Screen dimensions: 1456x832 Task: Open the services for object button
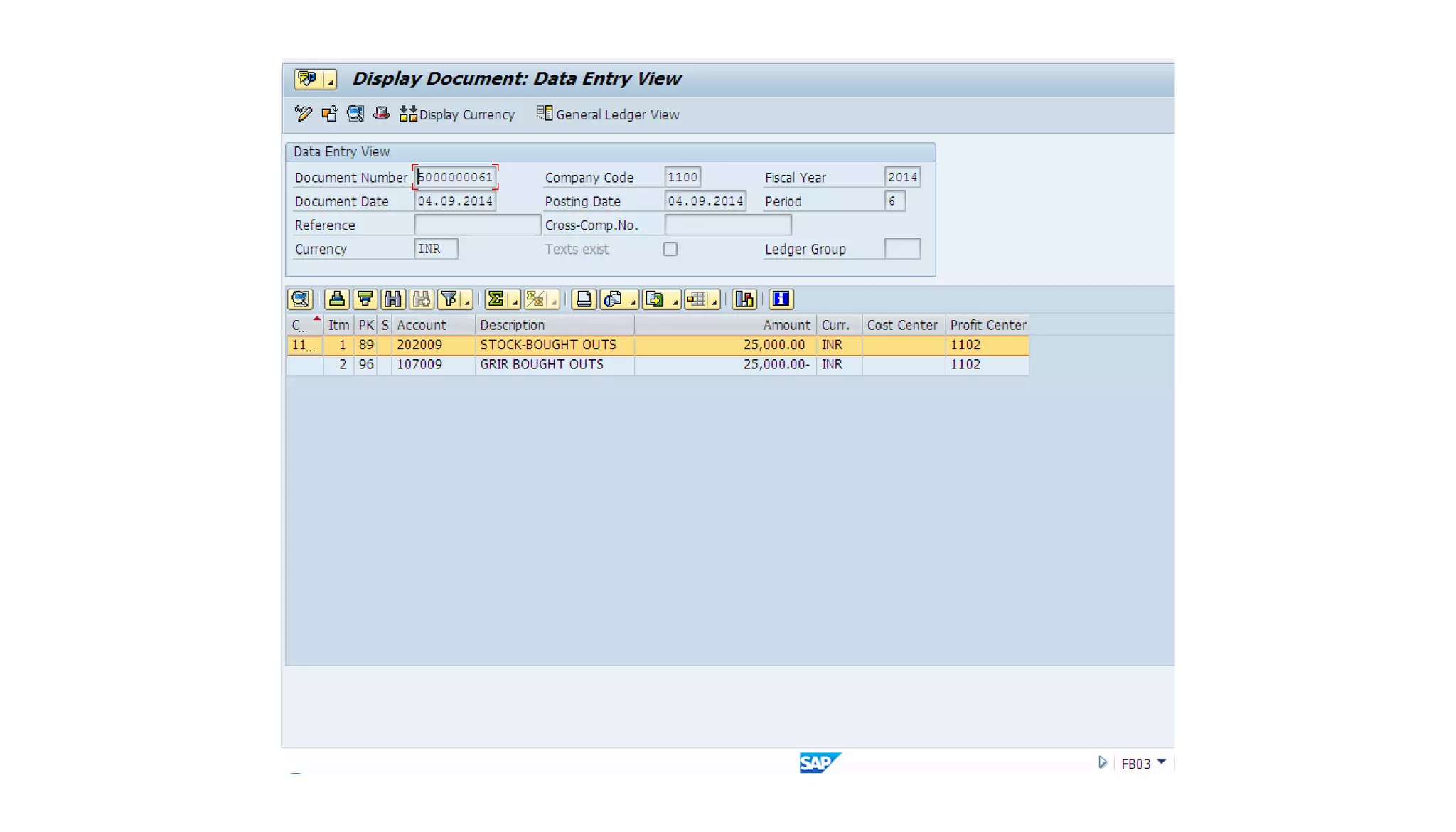pyautogui.click(x=308, y=79)
